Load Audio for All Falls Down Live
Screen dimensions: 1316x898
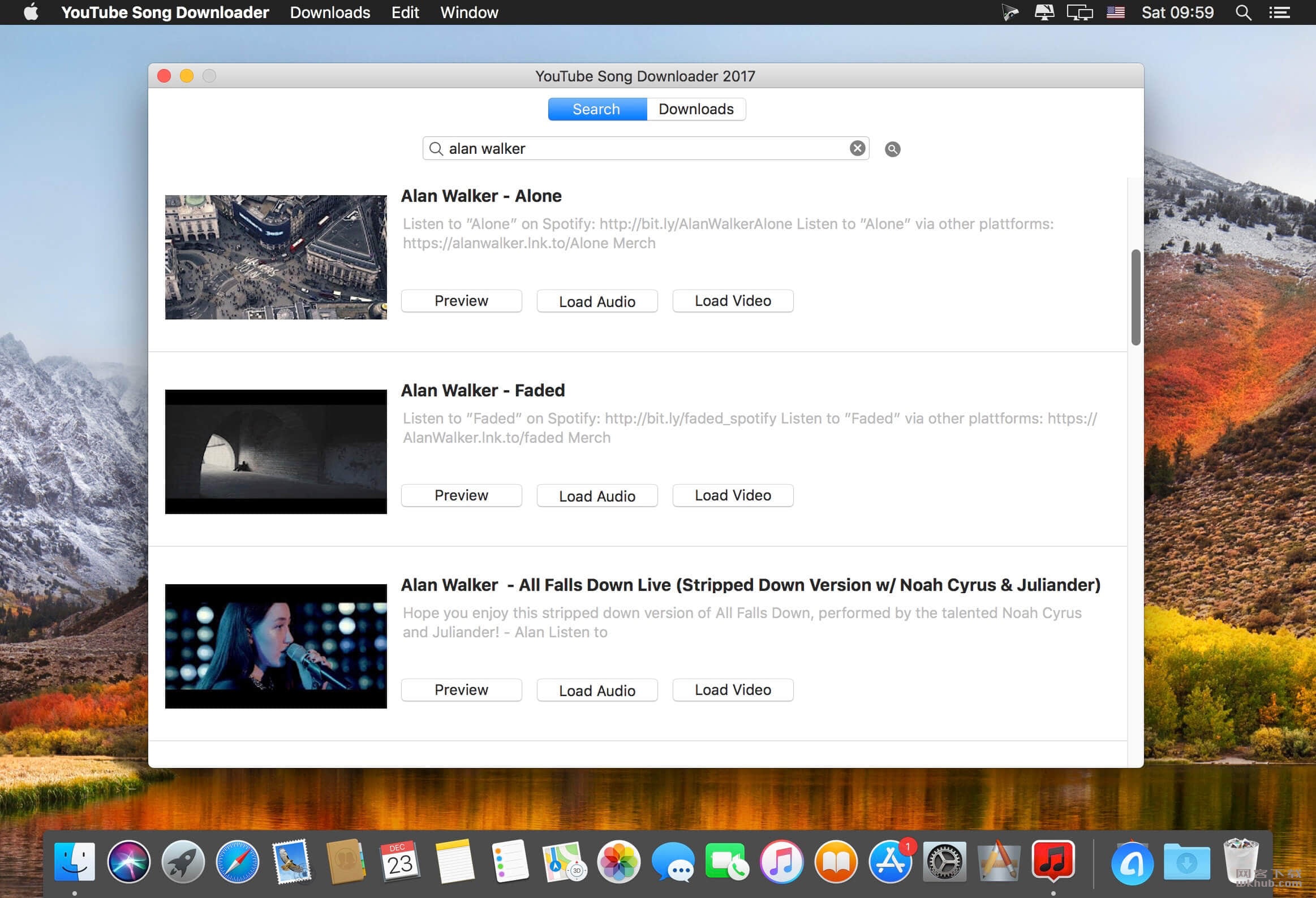point(597,690)
